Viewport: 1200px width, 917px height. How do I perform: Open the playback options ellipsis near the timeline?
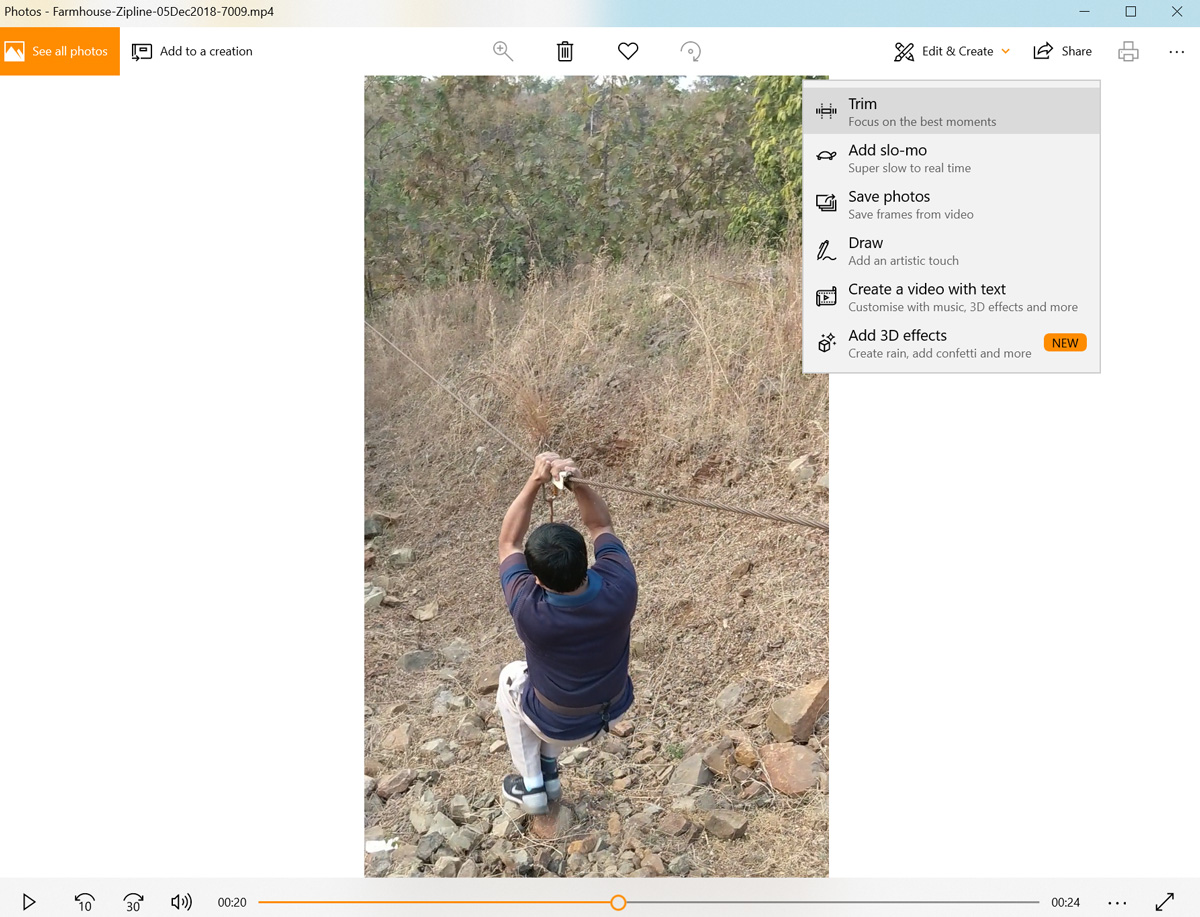coord(1117,901)
